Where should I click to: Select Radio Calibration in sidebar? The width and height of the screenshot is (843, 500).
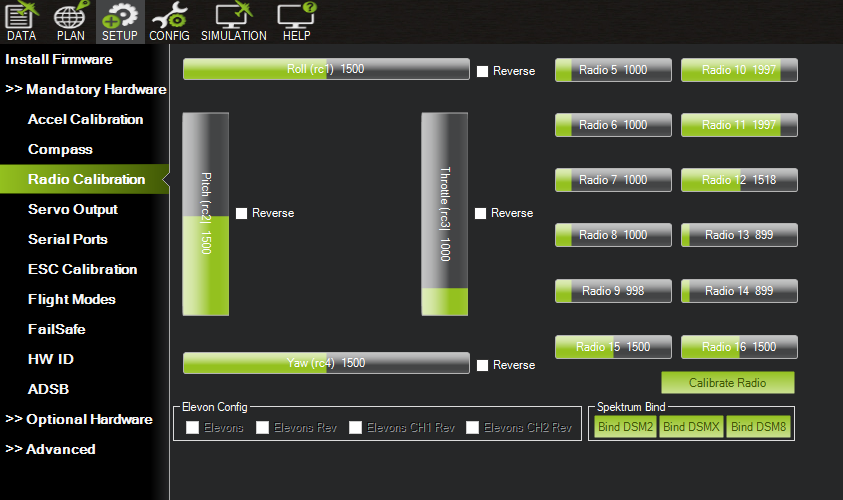(84, 179)
